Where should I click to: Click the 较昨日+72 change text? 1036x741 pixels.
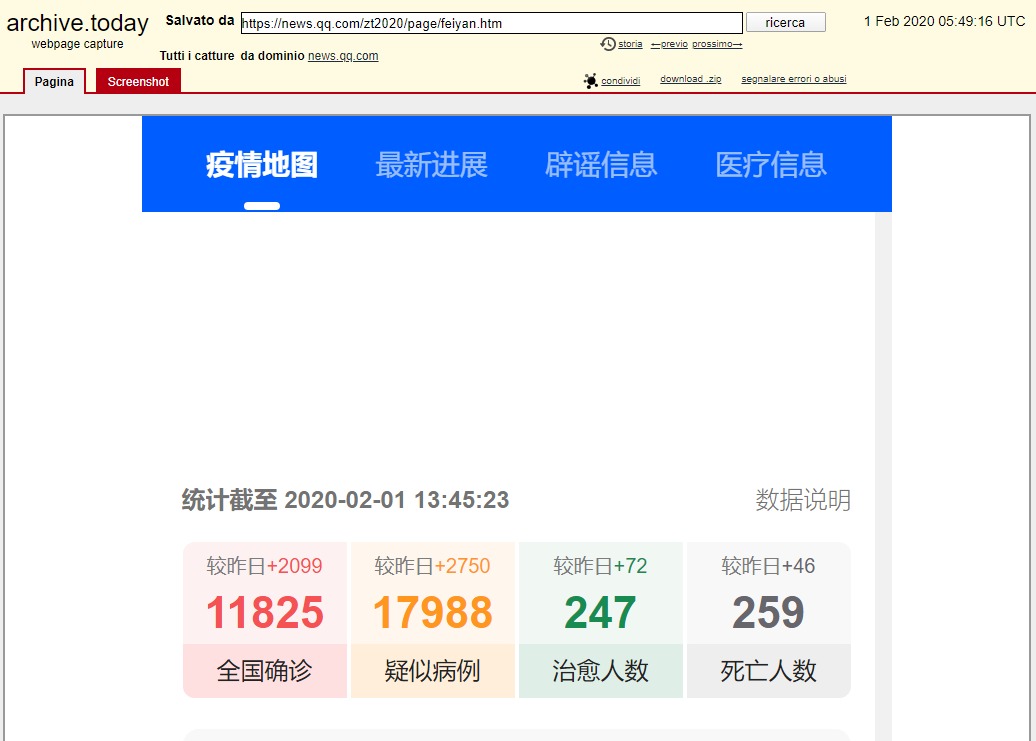[601, 566]
